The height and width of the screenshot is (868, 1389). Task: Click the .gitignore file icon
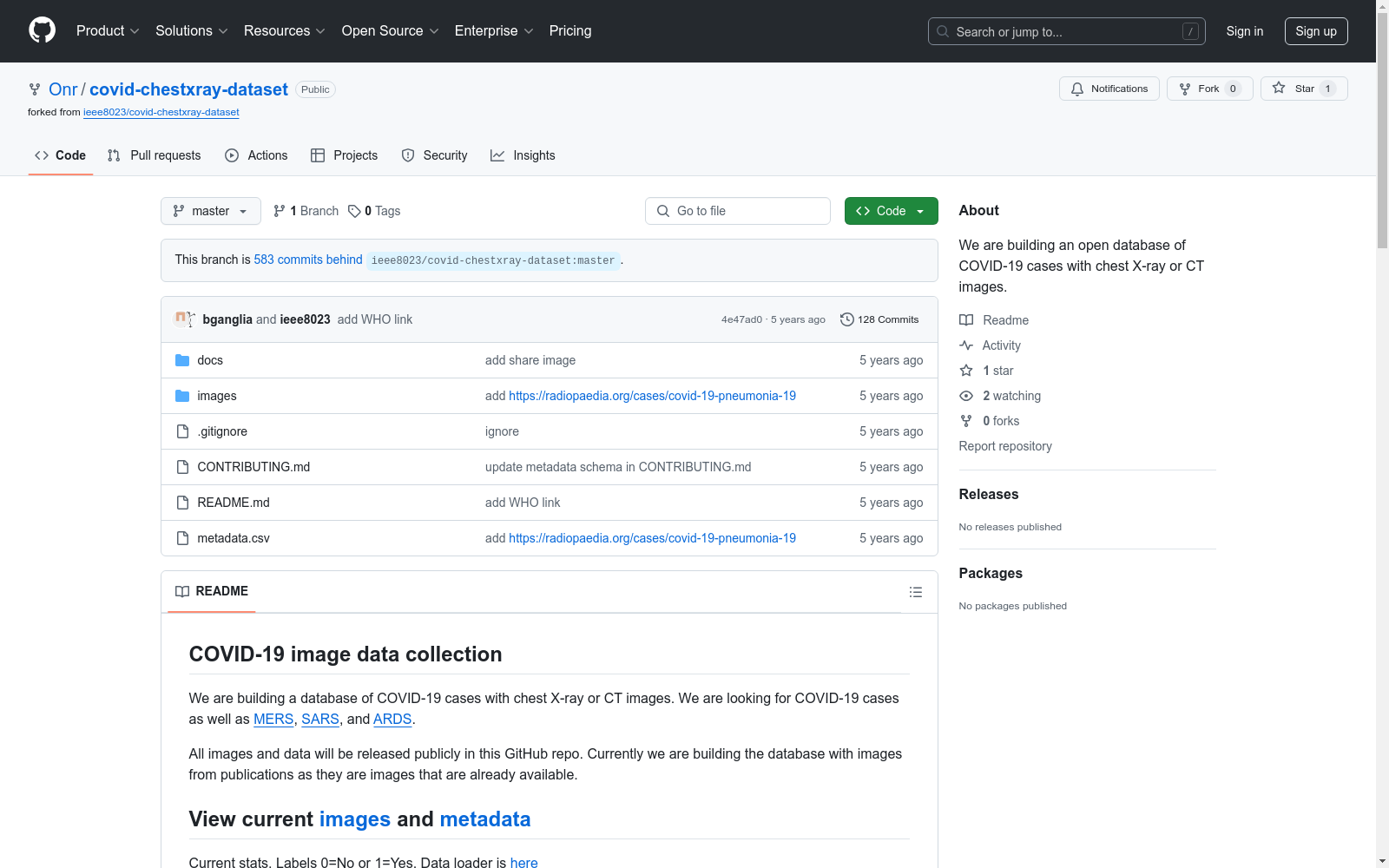click(182, 431)
